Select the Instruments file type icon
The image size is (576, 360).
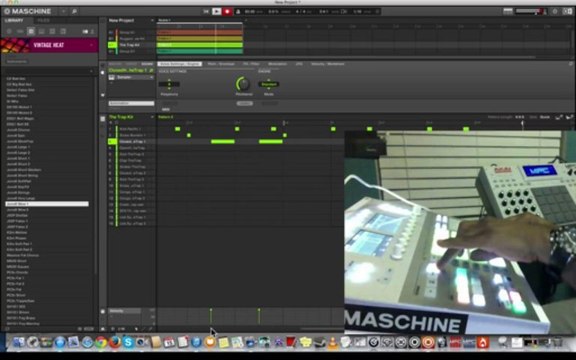(x=42, y=32)
